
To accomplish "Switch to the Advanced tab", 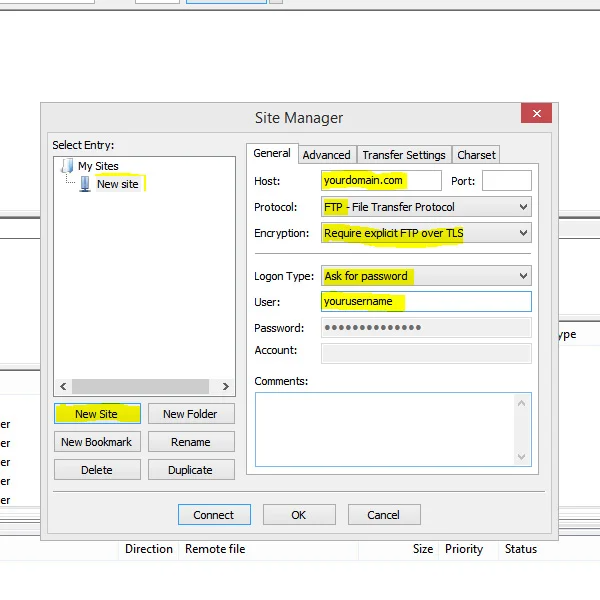I will [x=326, y=155].
